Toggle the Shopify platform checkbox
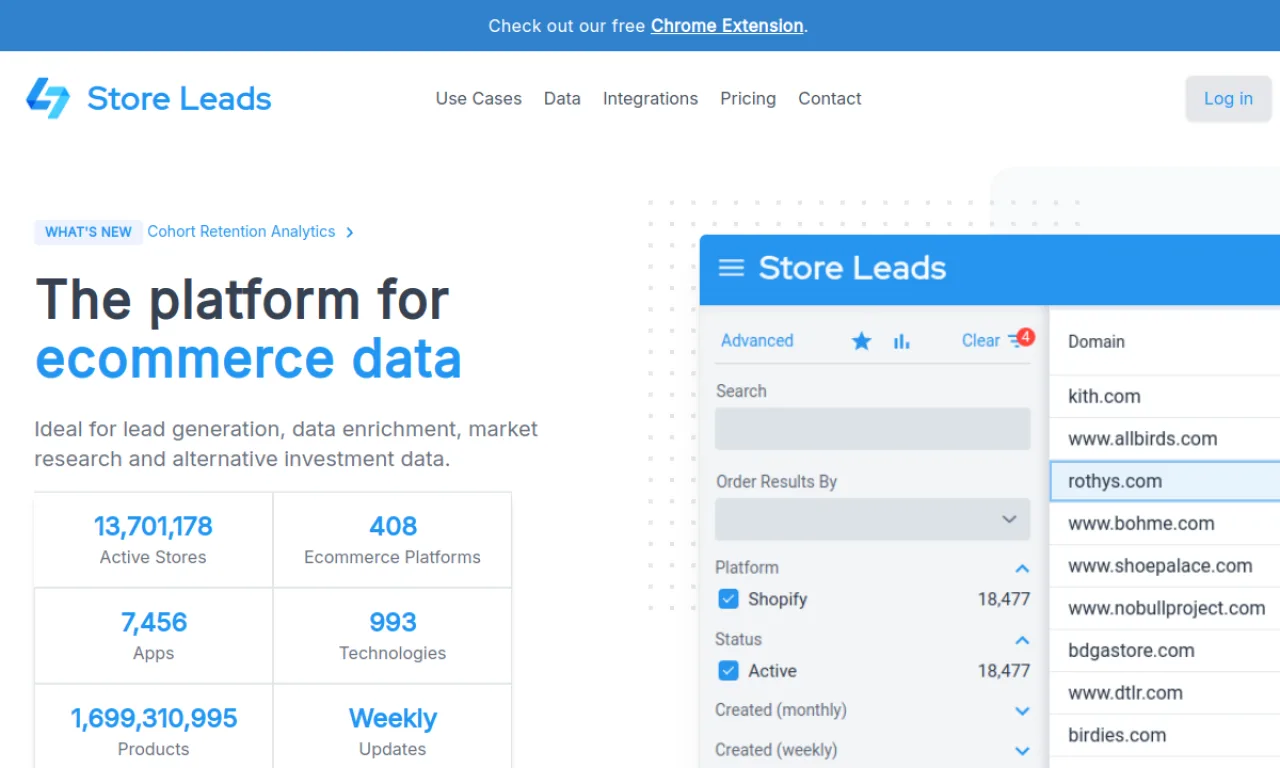The width and height of the screenshot is (1280, 768). [x=728, y=599]
